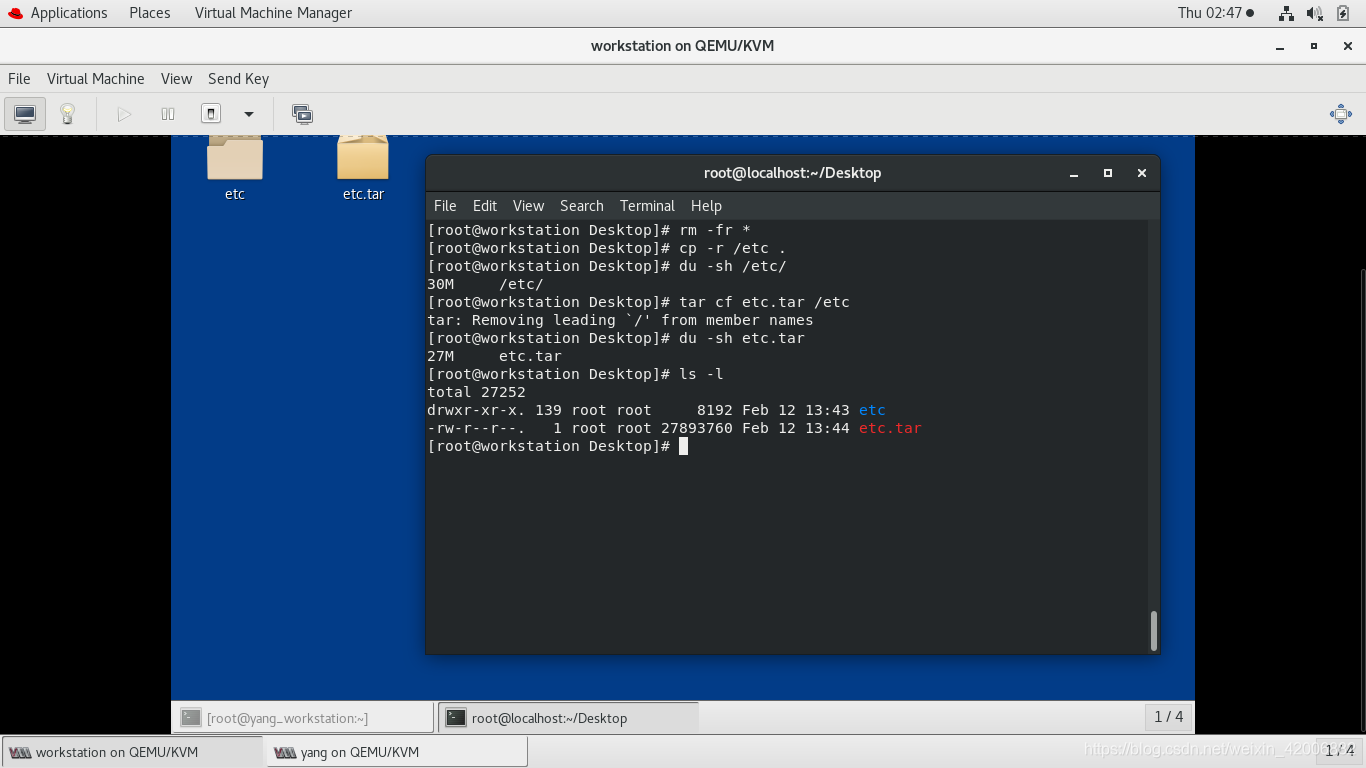This screenshot has width=1366, height=768.
Task: Open the Virtual Machine menu
Action: pos(96,79)
